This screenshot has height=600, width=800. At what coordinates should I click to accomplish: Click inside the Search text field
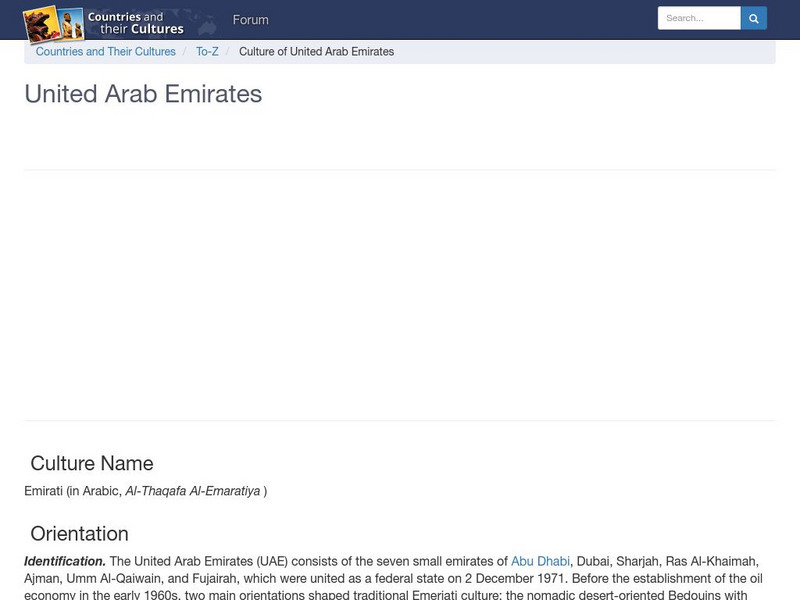tap(700, 17)
